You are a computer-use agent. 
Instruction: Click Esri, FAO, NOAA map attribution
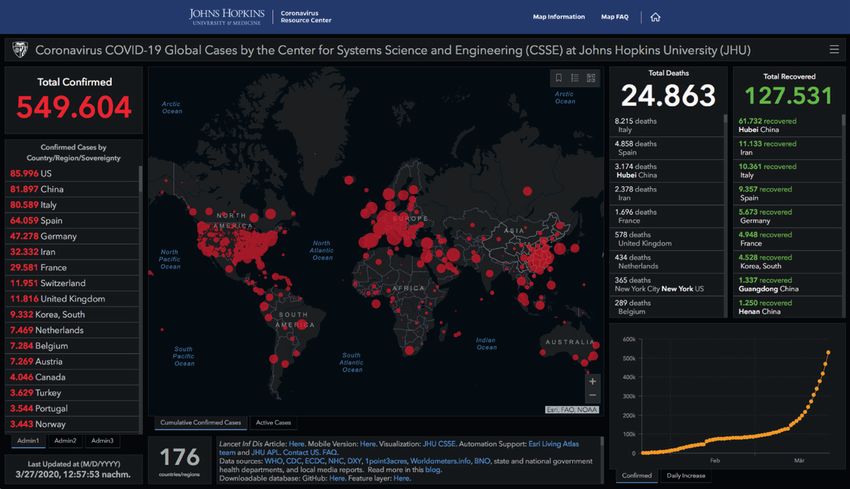[x=572, y=410]
